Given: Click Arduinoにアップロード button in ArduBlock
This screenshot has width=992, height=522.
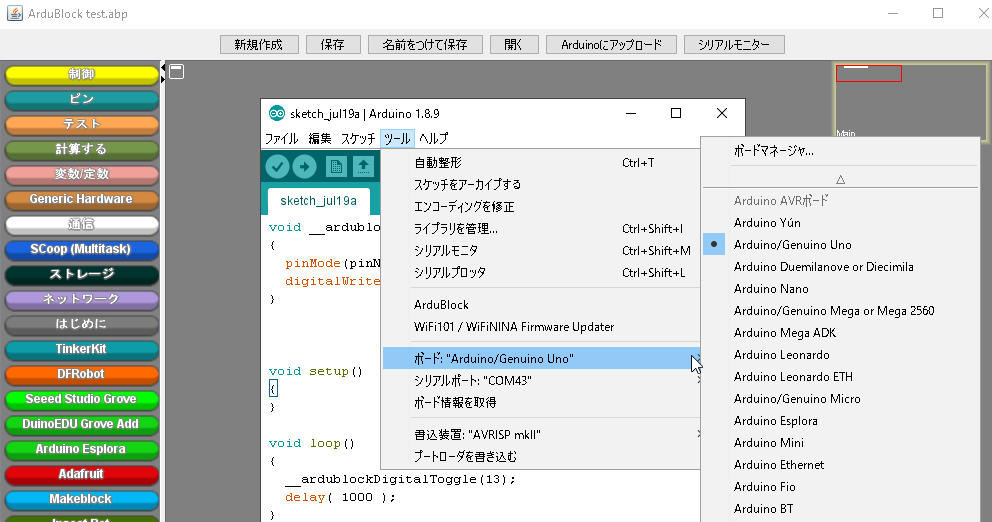Looking at the screenshot, I should click(x=611, y=44).
